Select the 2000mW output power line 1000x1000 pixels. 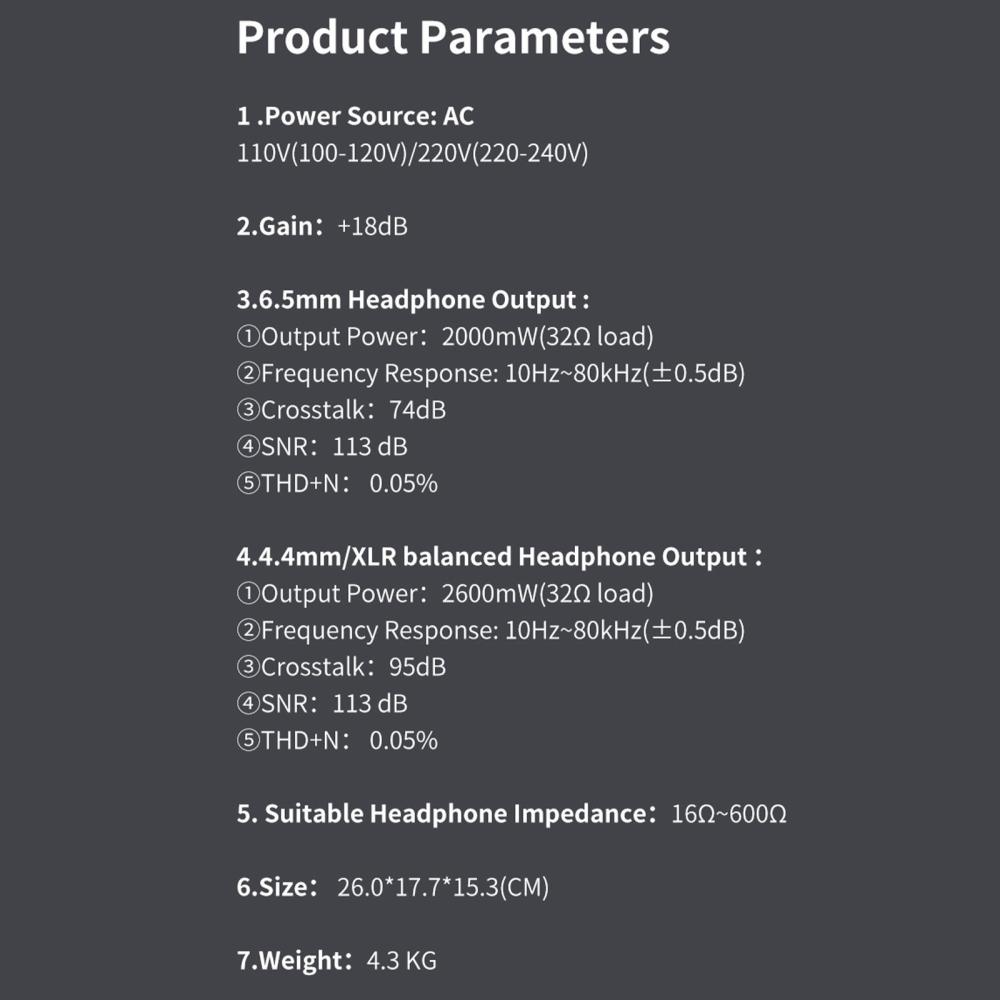pyautogui.click(x=445, y=337)
